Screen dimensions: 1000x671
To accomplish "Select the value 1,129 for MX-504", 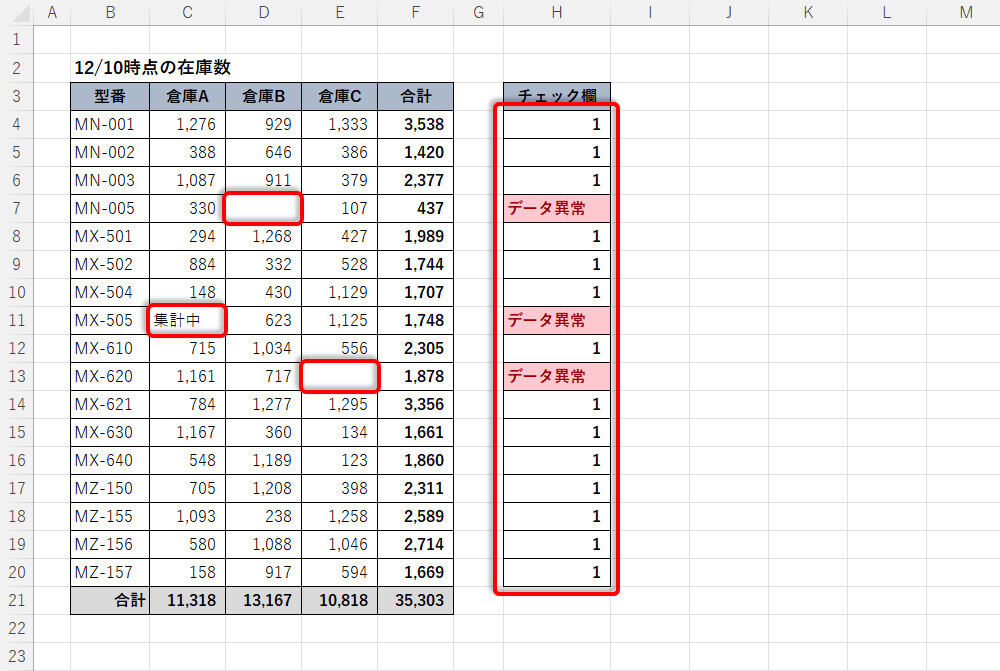I will point(339,292).
